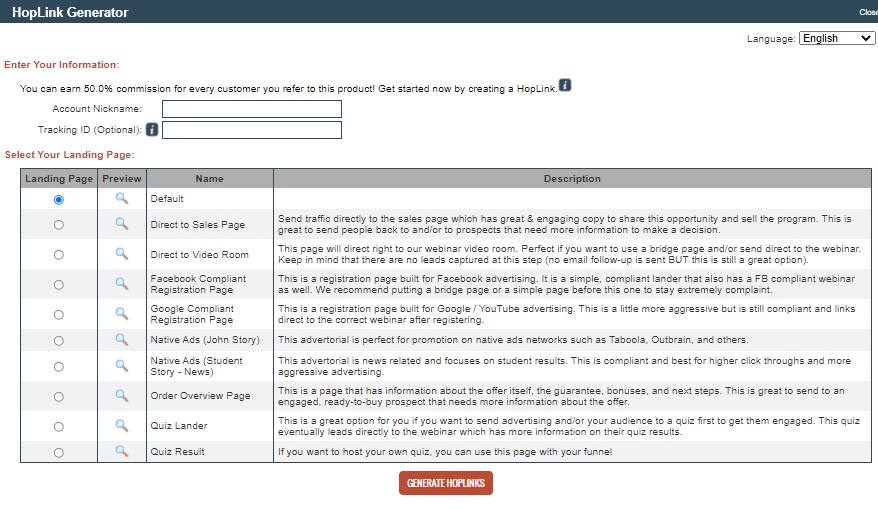Image resolution: width=878 pixels, height=509 pixels.
Task: Click 'Quiz Lander' name text
Action: coord(179,426)
